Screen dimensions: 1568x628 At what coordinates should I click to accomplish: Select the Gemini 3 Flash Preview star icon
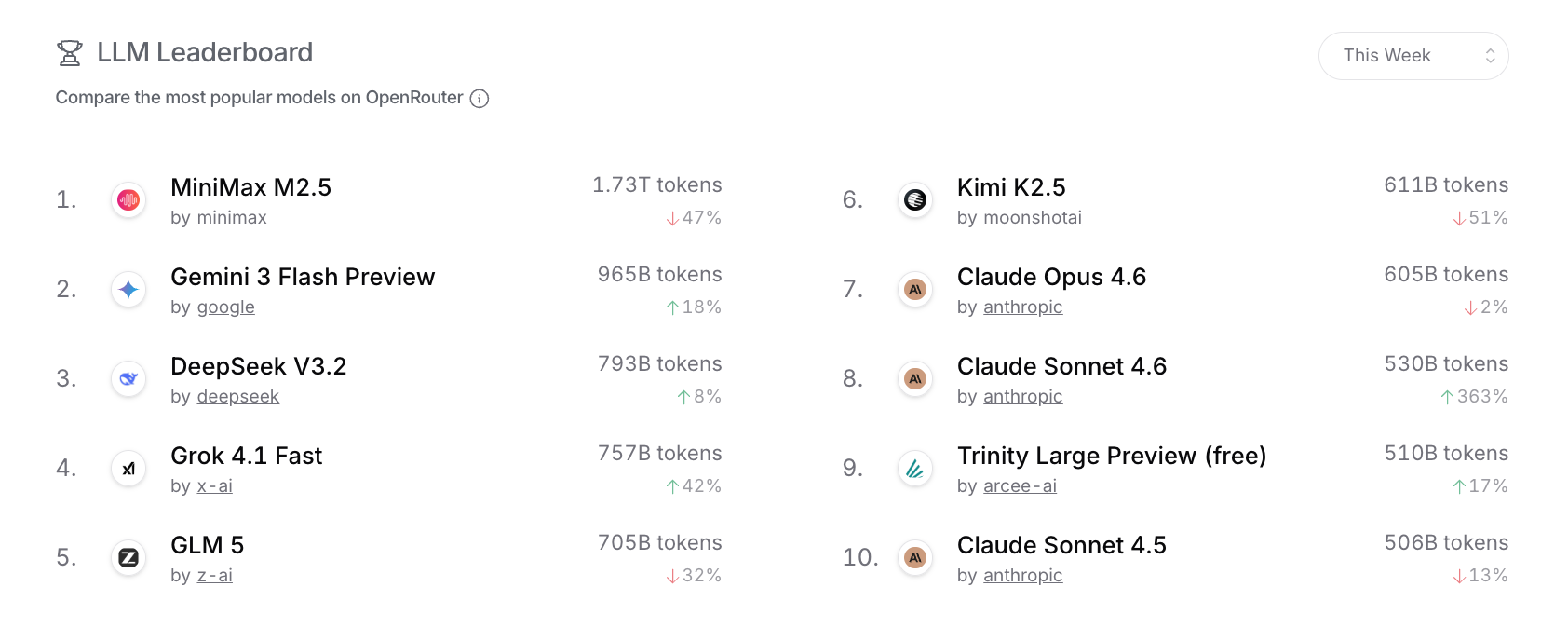(x=128, y=289)
